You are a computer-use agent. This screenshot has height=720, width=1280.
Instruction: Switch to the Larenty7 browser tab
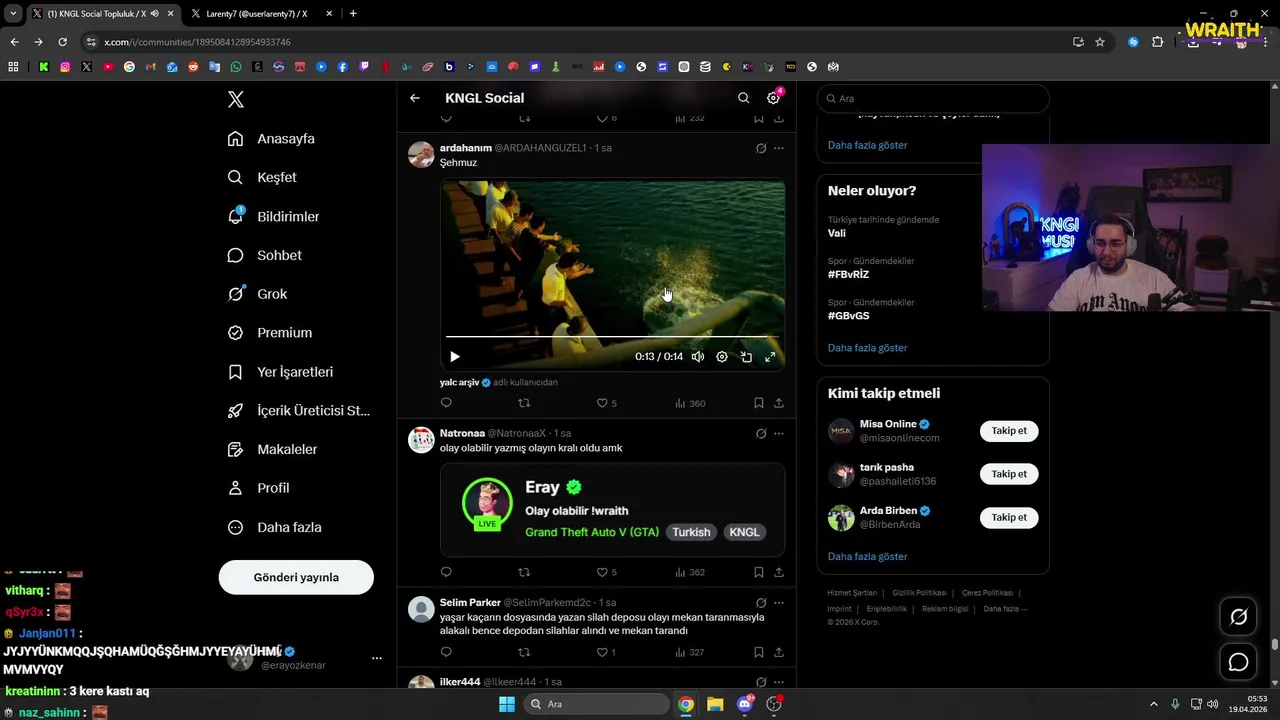(x=256, y=14)
